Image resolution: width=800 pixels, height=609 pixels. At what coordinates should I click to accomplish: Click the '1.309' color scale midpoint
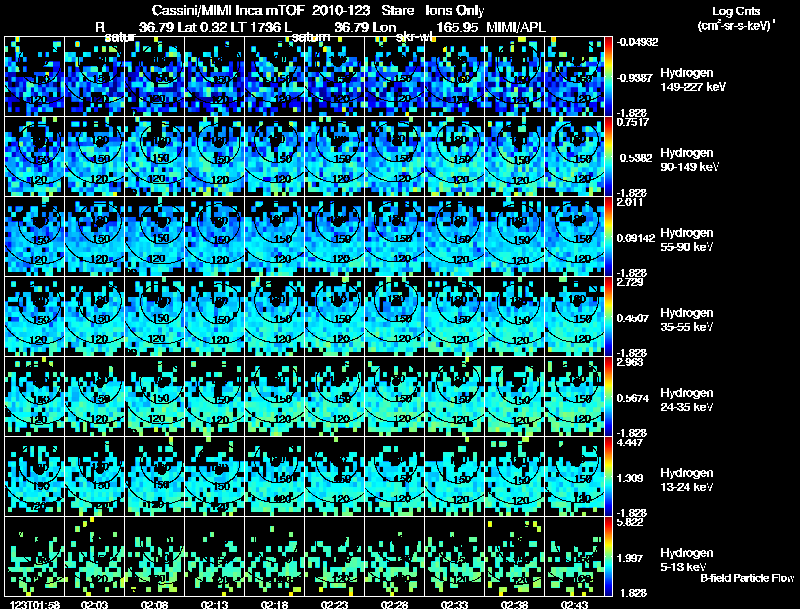click(x=630, y=478)
